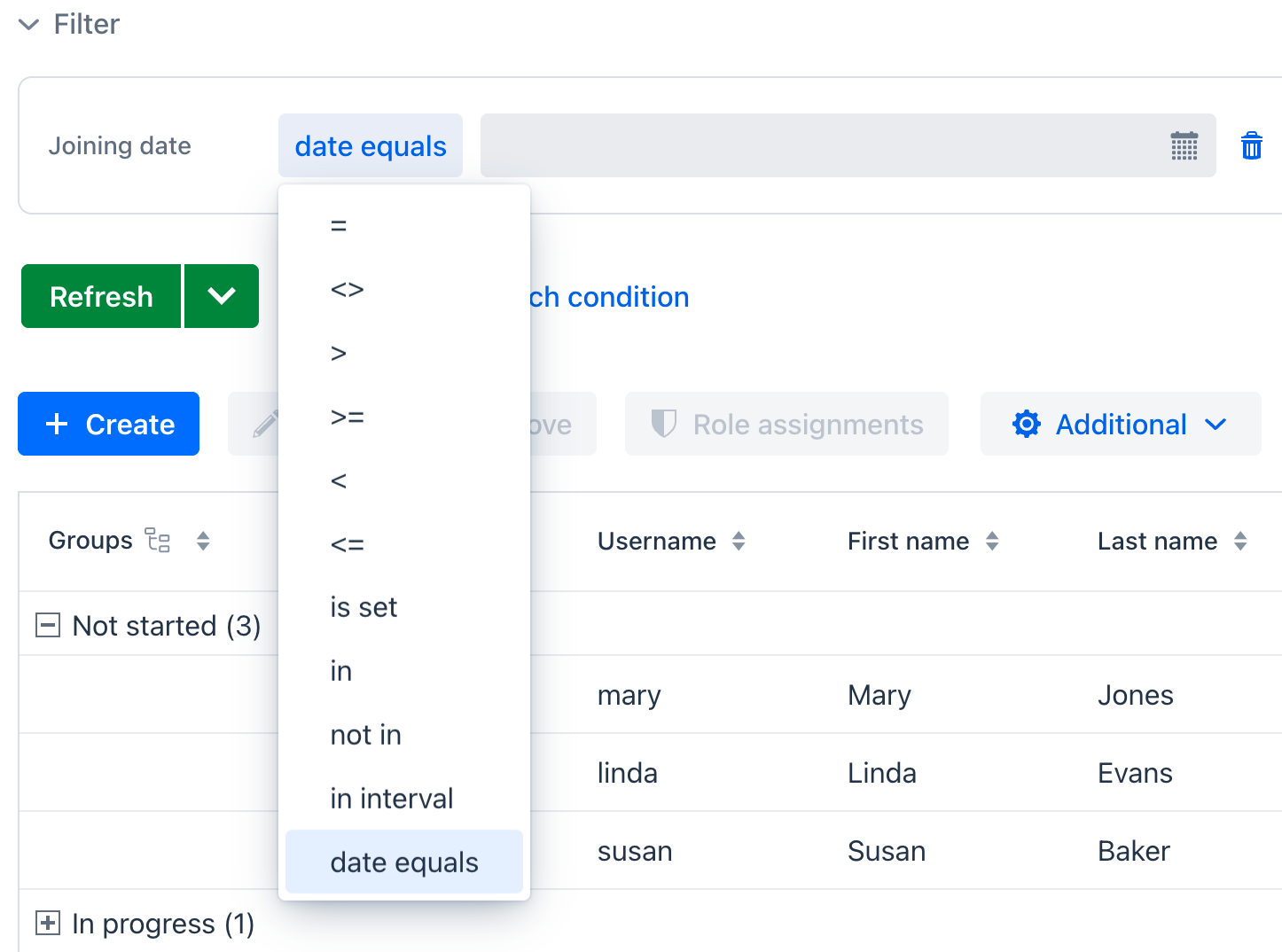The image size is (1282, 952).
Task: Select the 'not in' operator option
Action: click(365, 735)
